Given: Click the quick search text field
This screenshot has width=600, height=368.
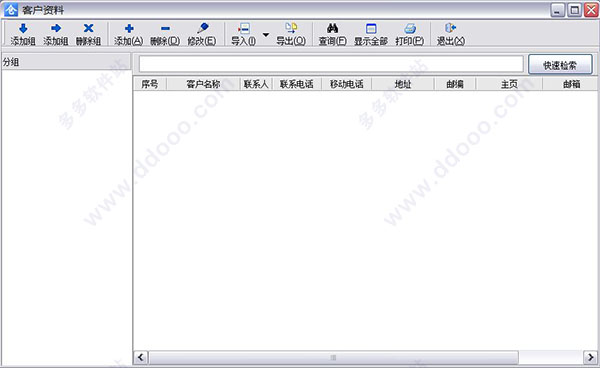Looking at the screenshot, I should (x=331, y=64).
